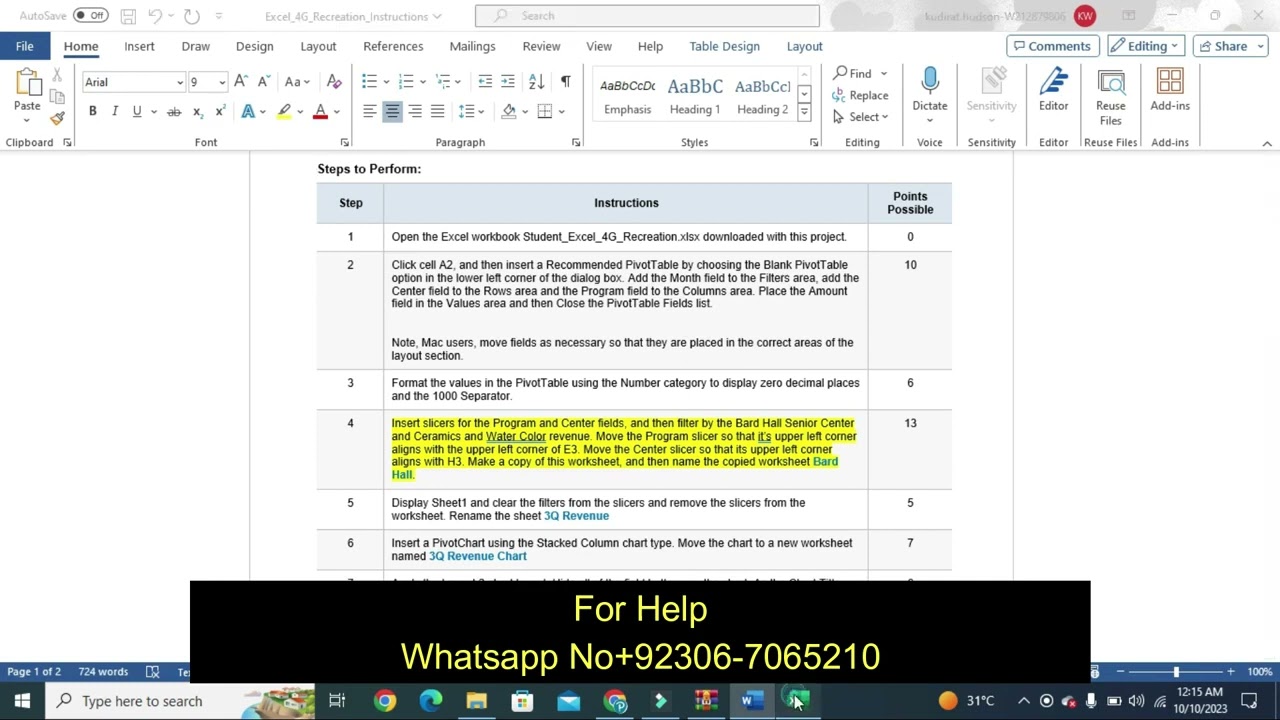Click word count 724 words
1280x720 pixels.
(103, 672)
